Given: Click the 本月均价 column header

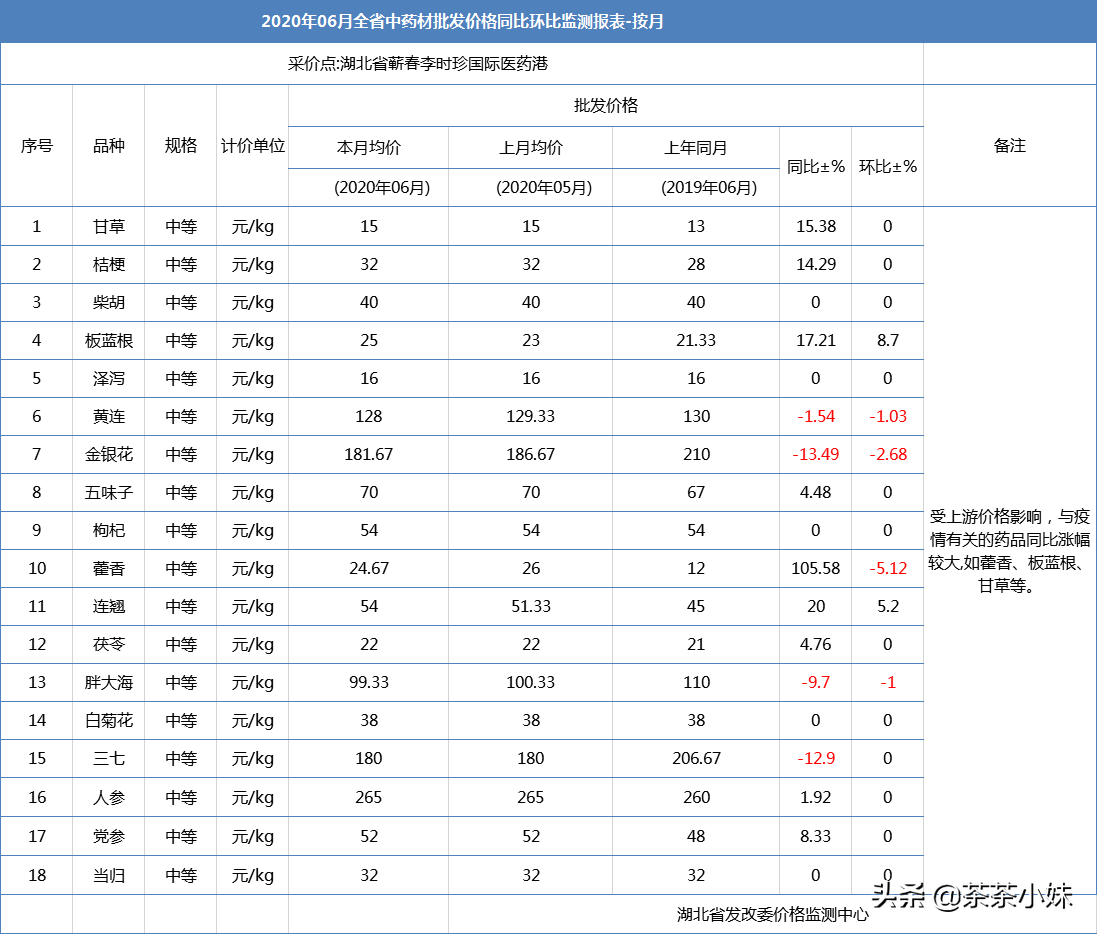Looking at the screenshot, I should click(368, 146).
